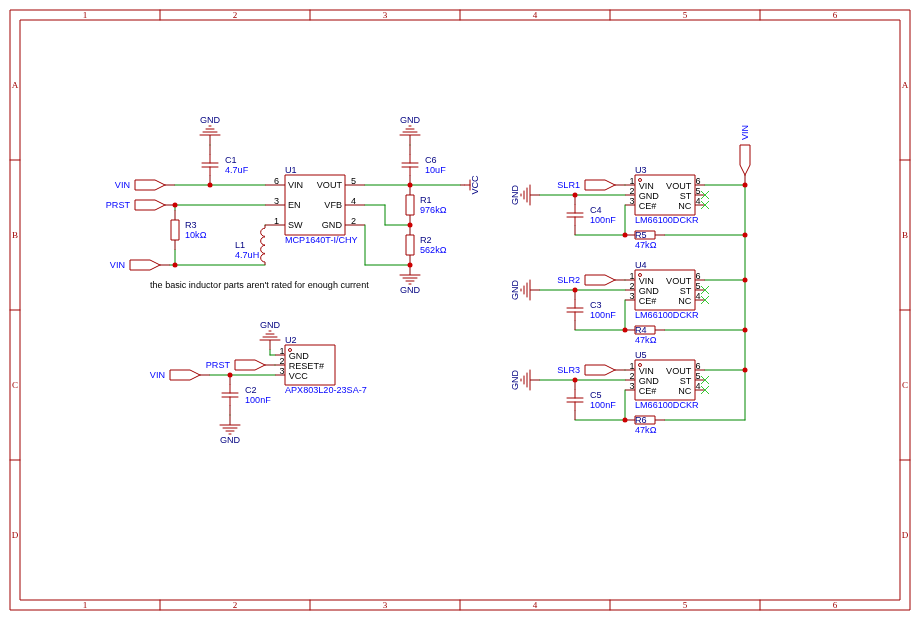Click resistor R2 562kΩ
Screen dimensions: 920x620
tap(410, 245)
